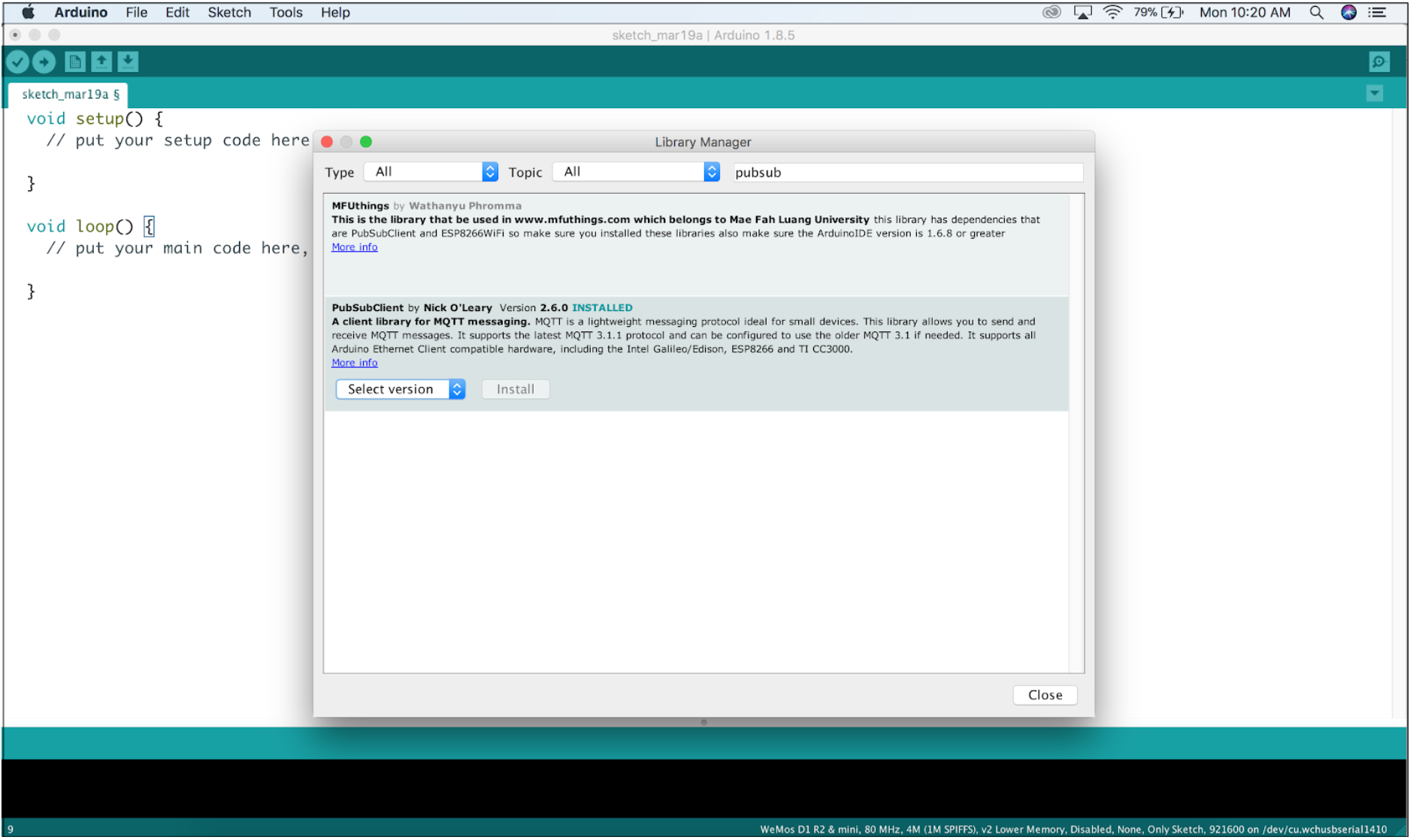
Task: Open the Tools menu
Action: pyautogui.click(x=286, y=12)
